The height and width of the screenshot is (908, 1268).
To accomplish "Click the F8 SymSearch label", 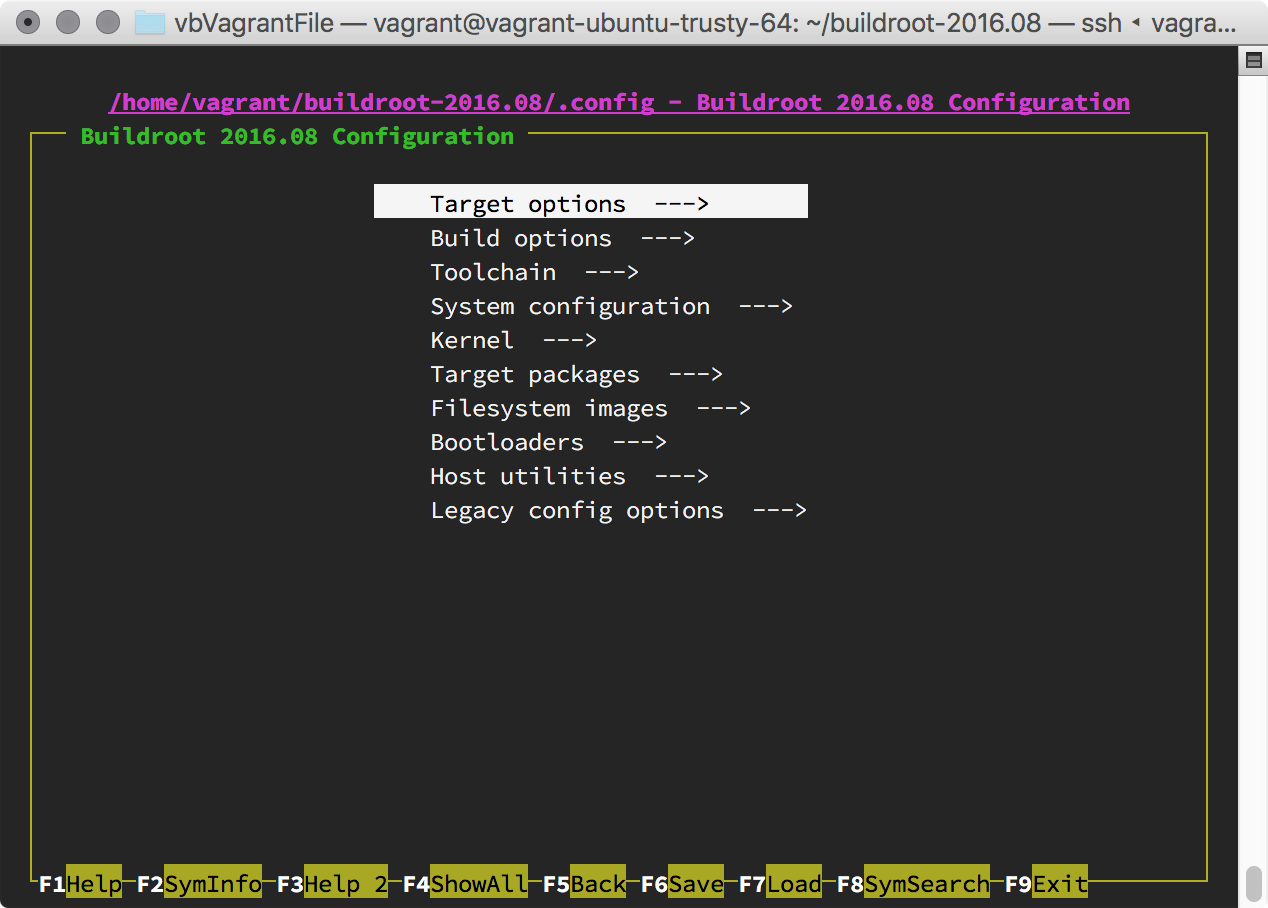I will click(913, 883).
